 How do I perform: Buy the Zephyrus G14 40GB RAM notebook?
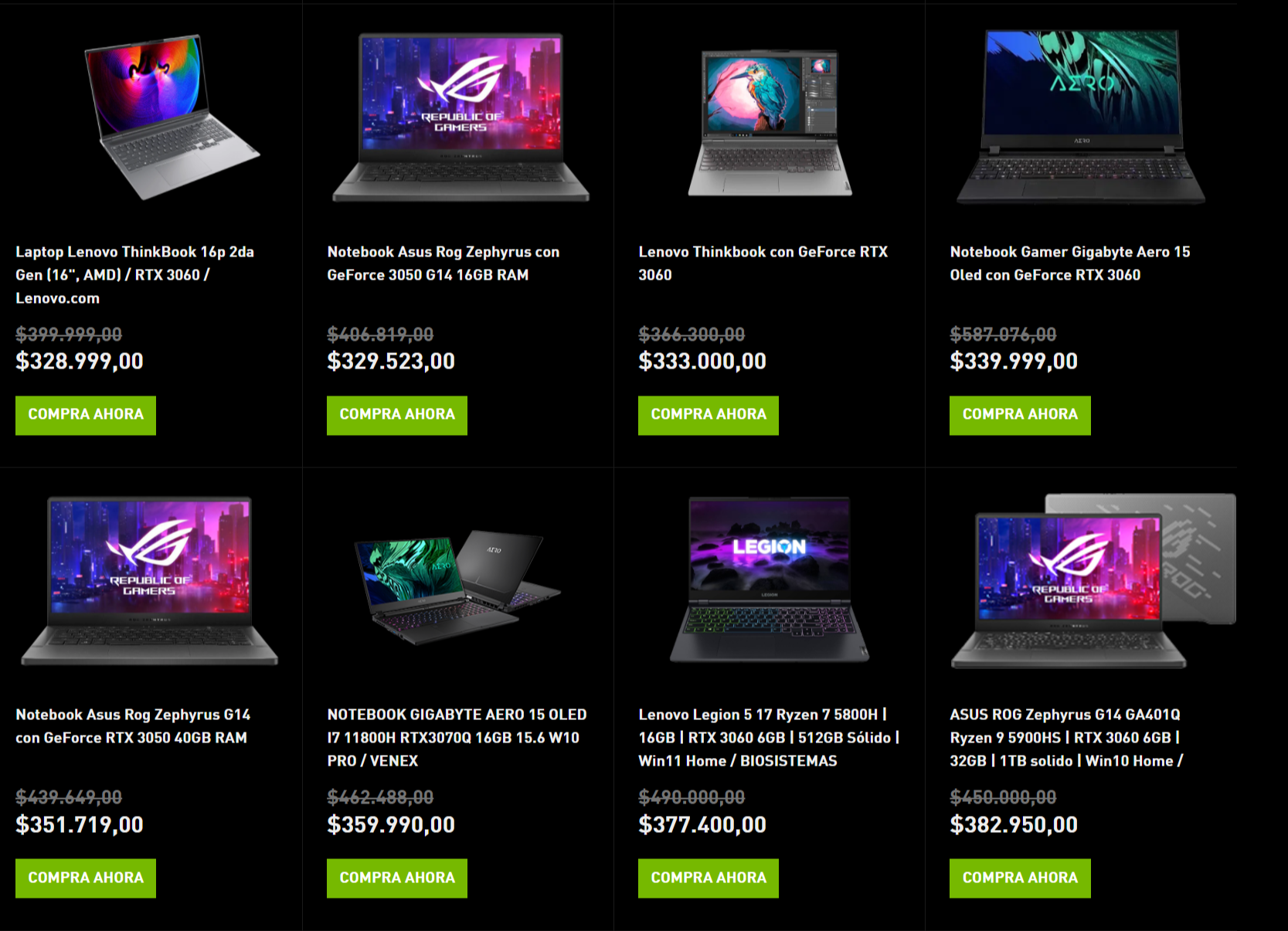tap(86, 878)
